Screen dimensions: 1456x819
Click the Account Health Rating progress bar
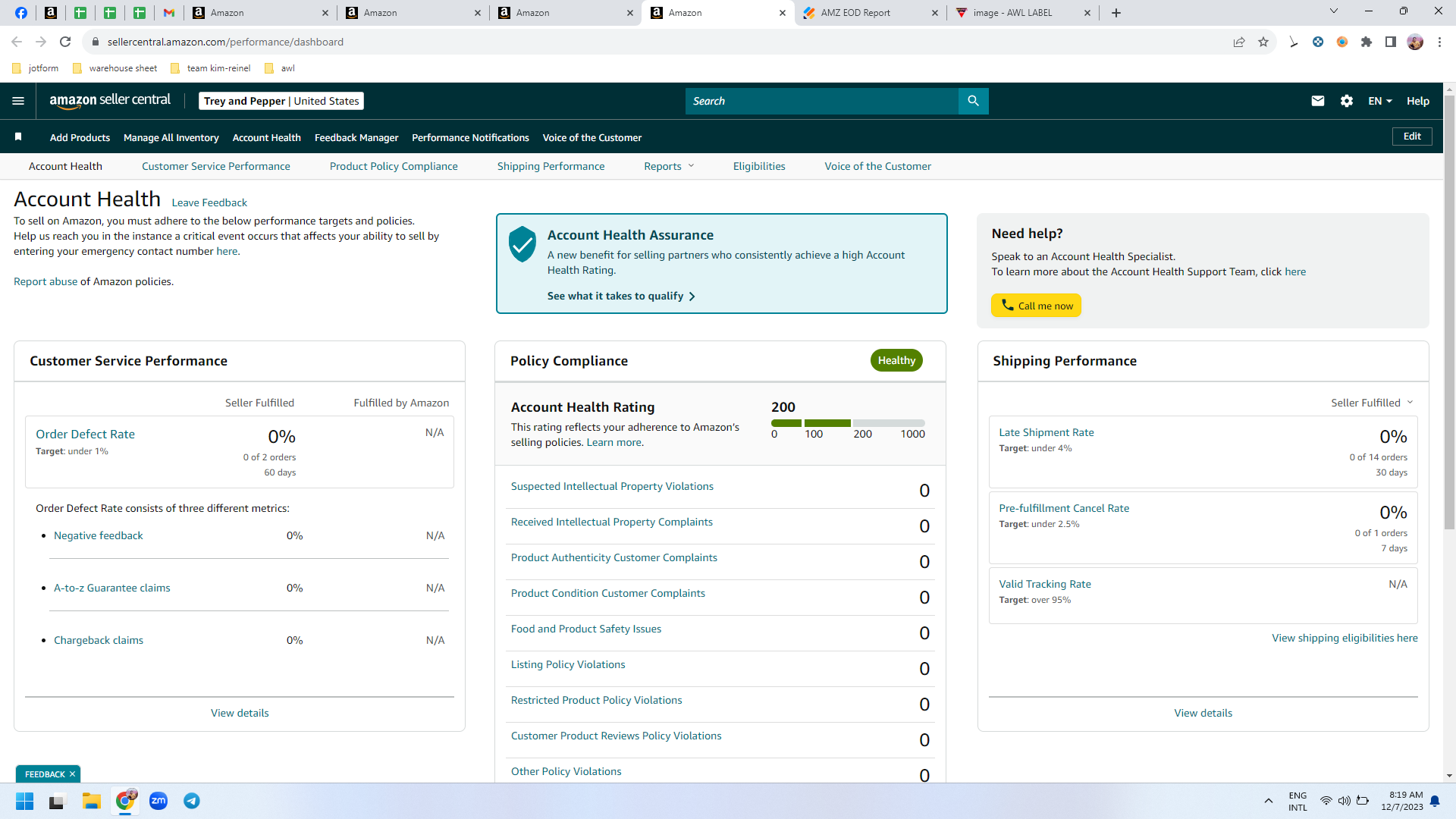point(848,423)
